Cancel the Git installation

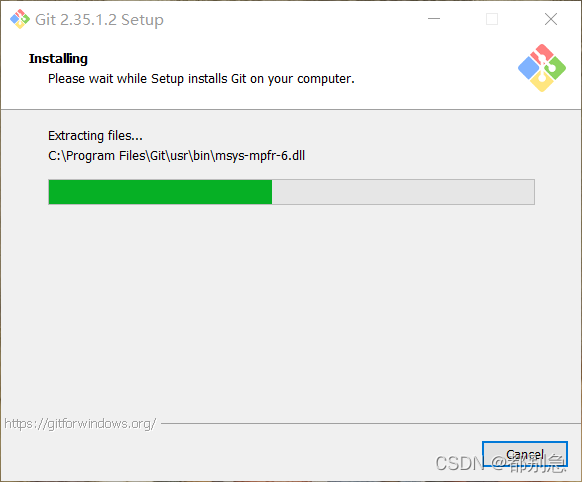pos(525,454)
